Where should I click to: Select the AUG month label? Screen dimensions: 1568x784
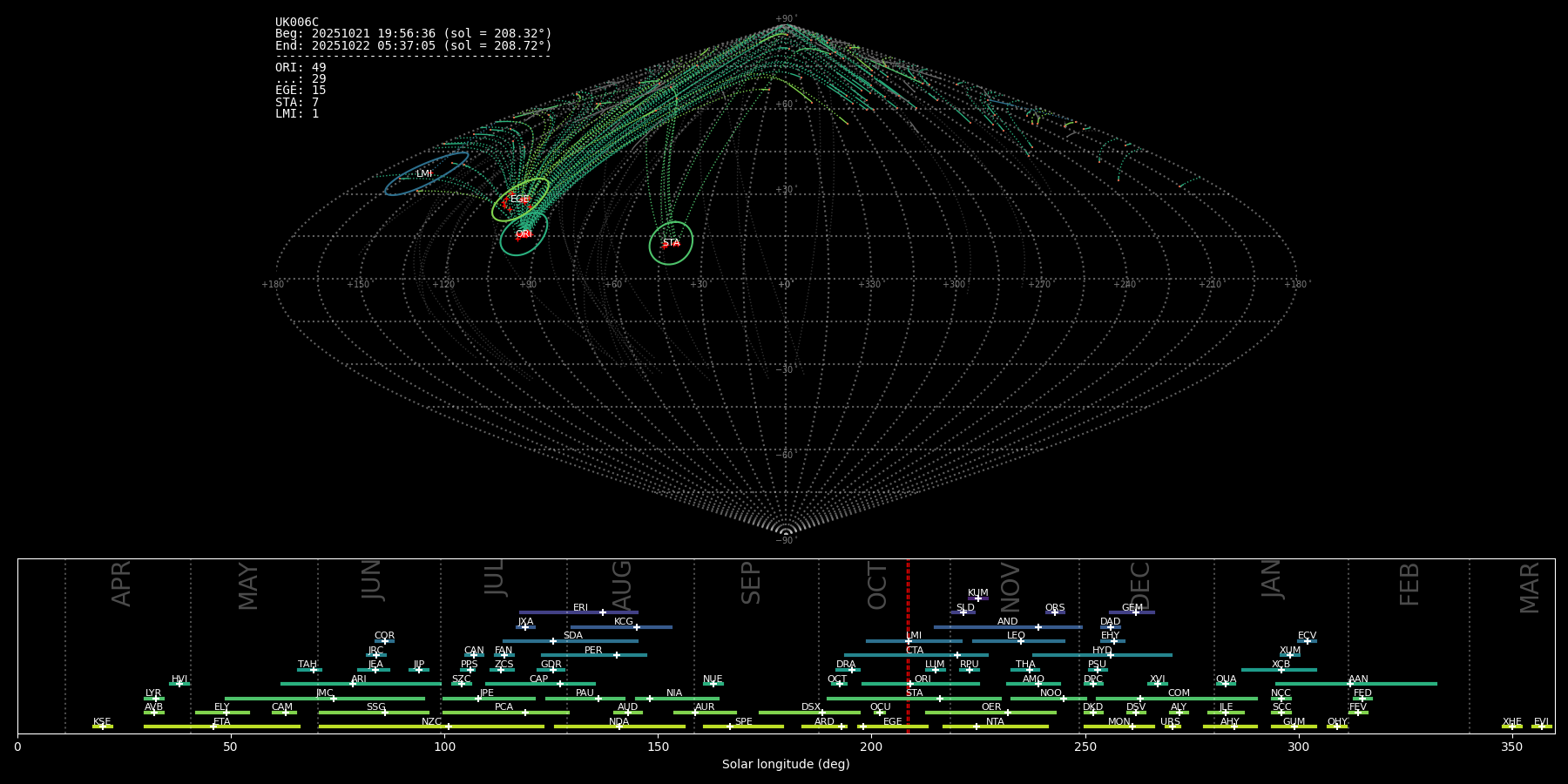[622, 584]
